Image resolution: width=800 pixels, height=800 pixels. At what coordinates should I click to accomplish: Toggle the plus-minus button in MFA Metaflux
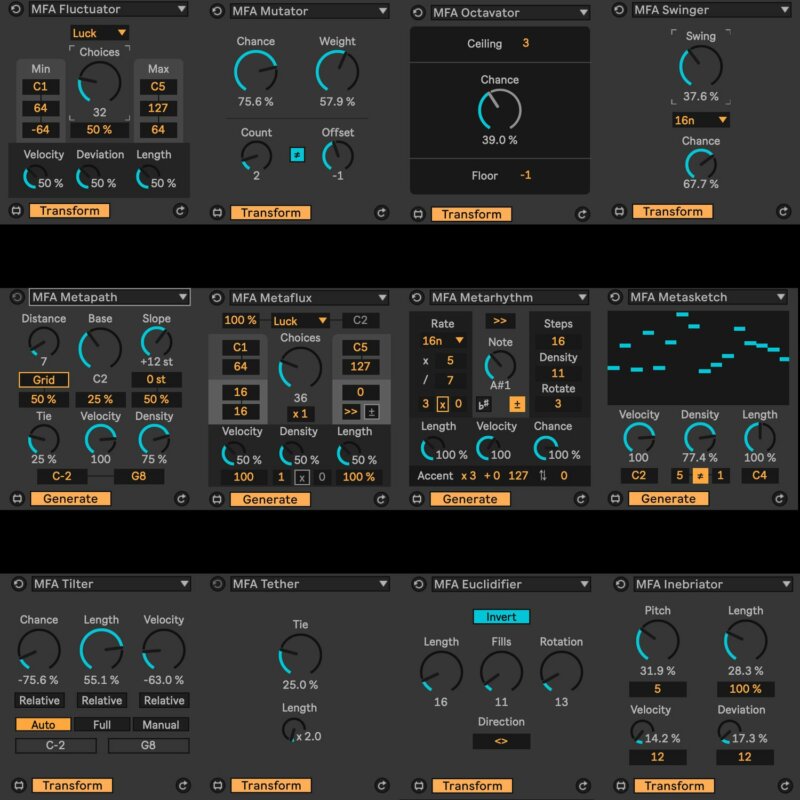click(371, 412)
